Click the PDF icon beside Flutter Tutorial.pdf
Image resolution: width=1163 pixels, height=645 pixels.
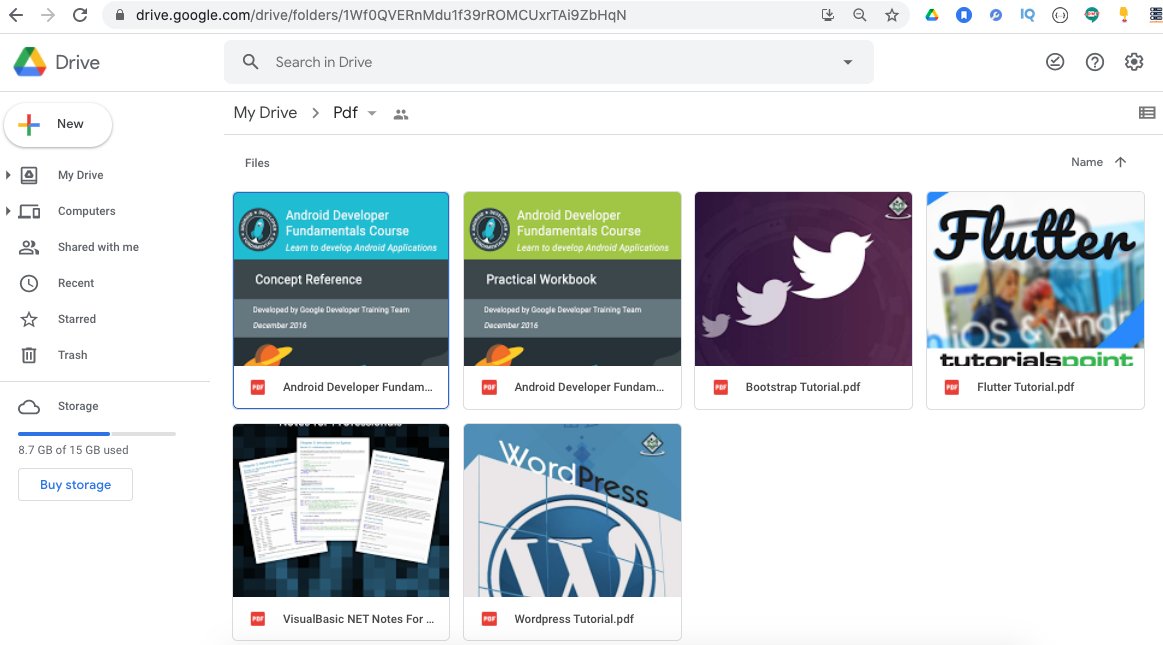coord(952,387)
